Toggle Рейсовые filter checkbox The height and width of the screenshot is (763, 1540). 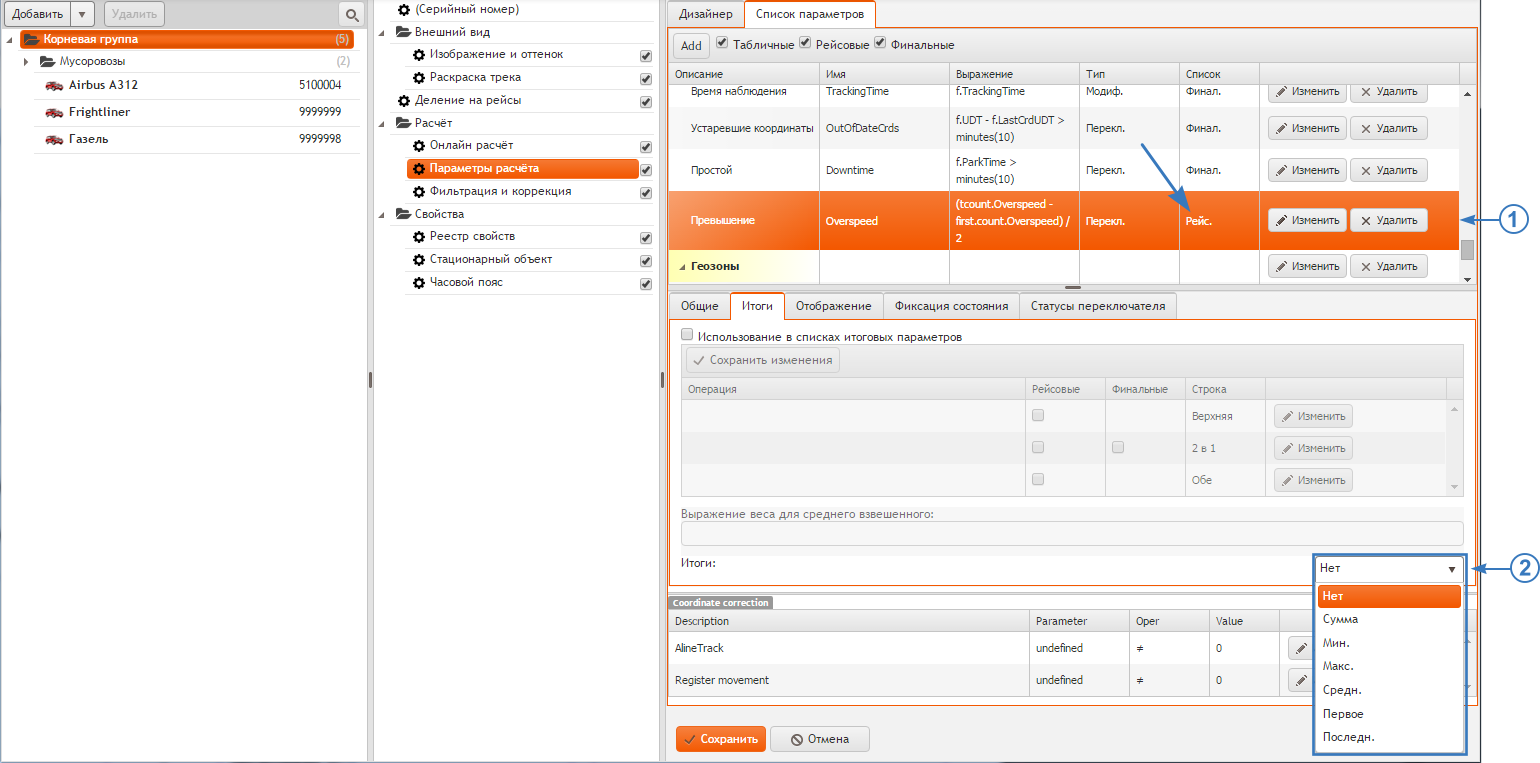[x=805, y=43]
